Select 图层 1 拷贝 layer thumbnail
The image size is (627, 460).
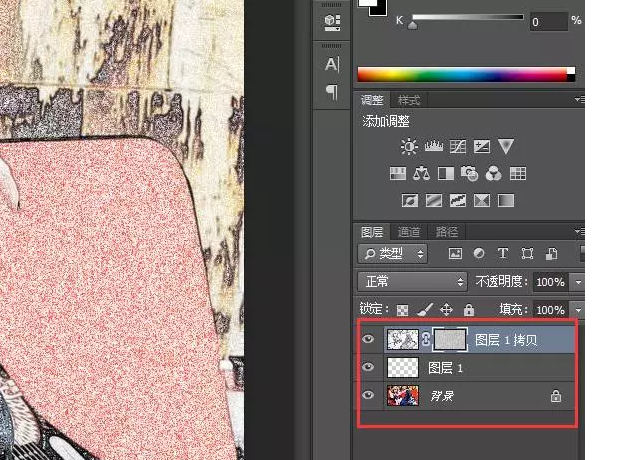point(403,339)
